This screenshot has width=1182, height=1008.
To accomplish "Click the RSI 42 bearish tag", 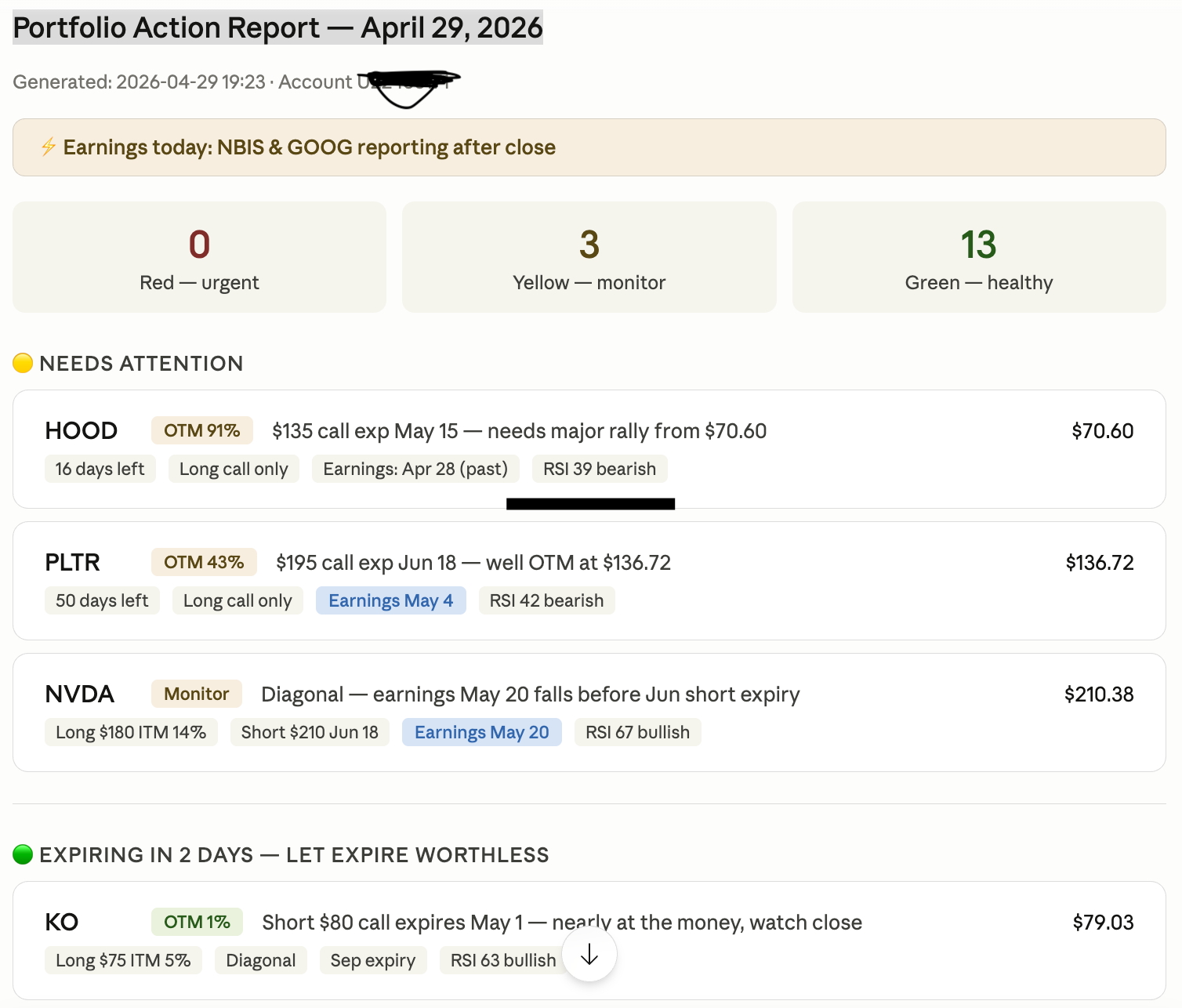I will coord(547,600).
